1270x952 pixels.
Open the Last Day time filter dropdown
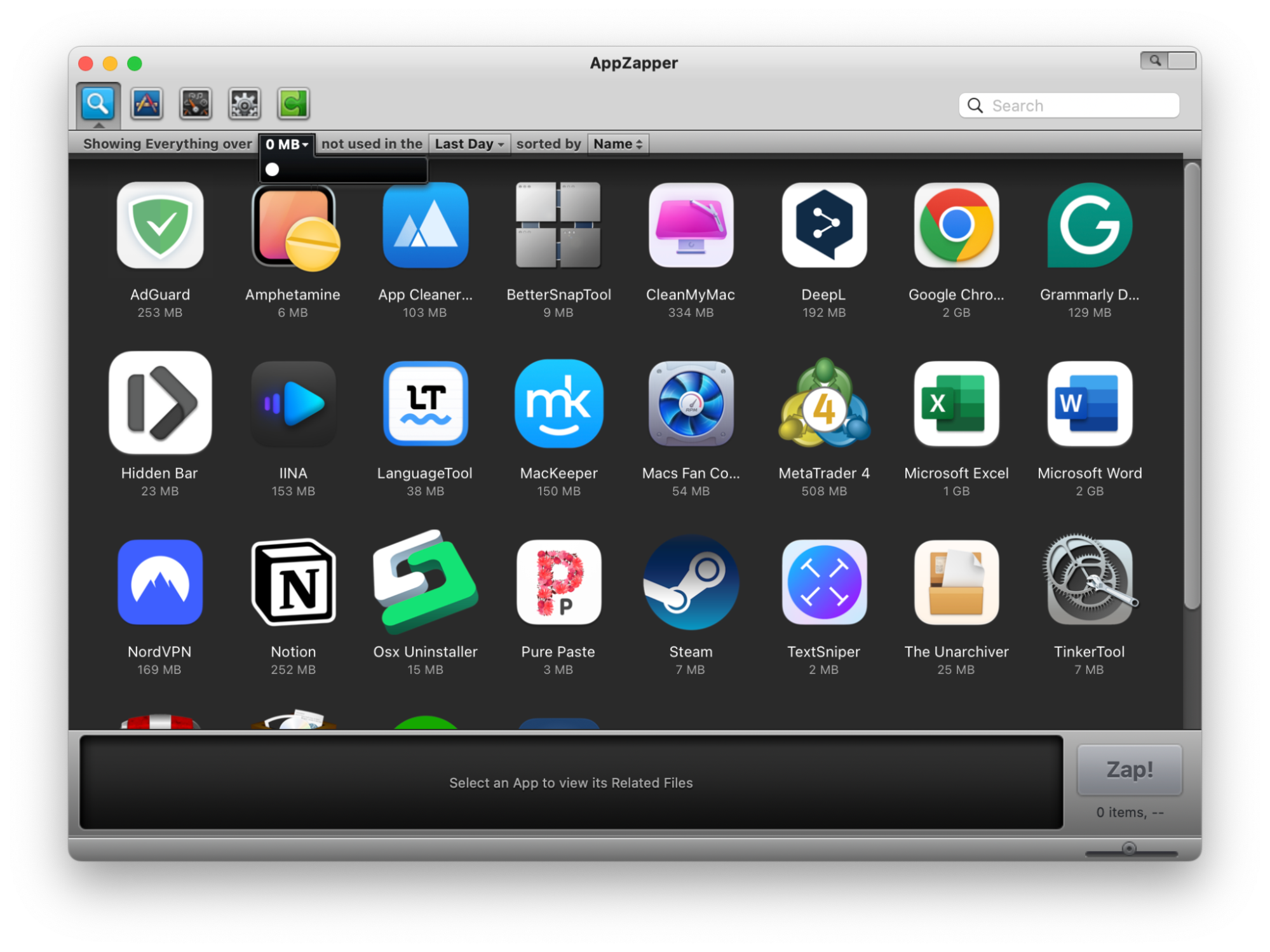click(x=469, y=144)
